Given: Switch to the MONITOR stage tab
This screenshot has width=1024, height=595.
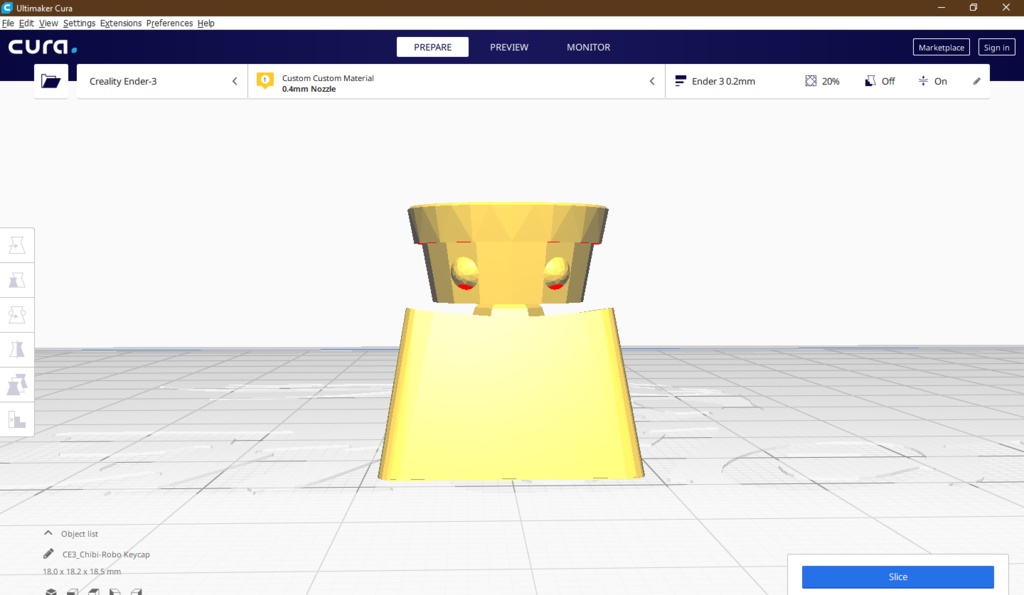Looking at the screenshot, I should click(588, 47).
